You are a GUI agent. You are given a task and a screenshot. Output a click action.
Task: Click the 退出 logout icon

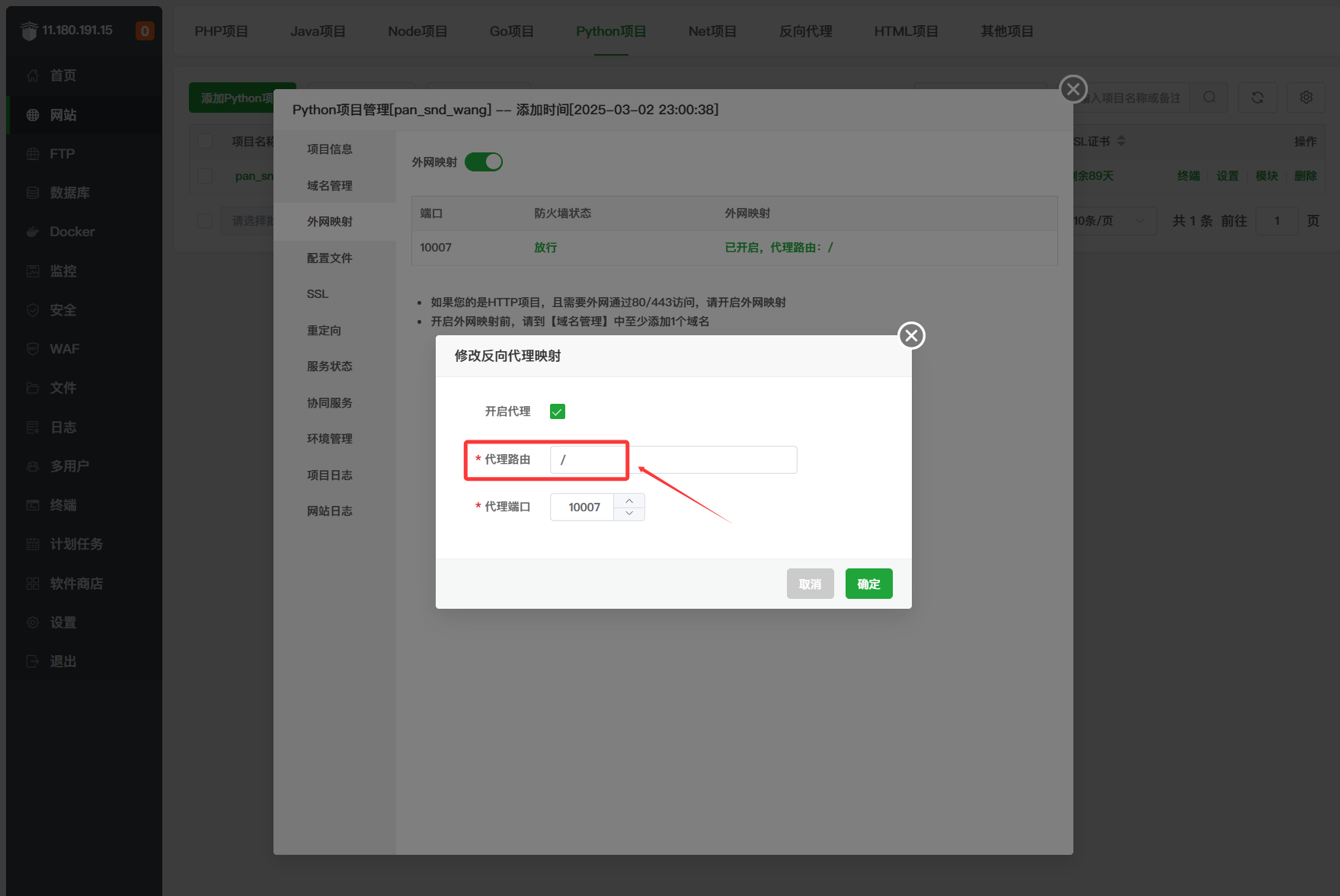click(x=33, y=661)
